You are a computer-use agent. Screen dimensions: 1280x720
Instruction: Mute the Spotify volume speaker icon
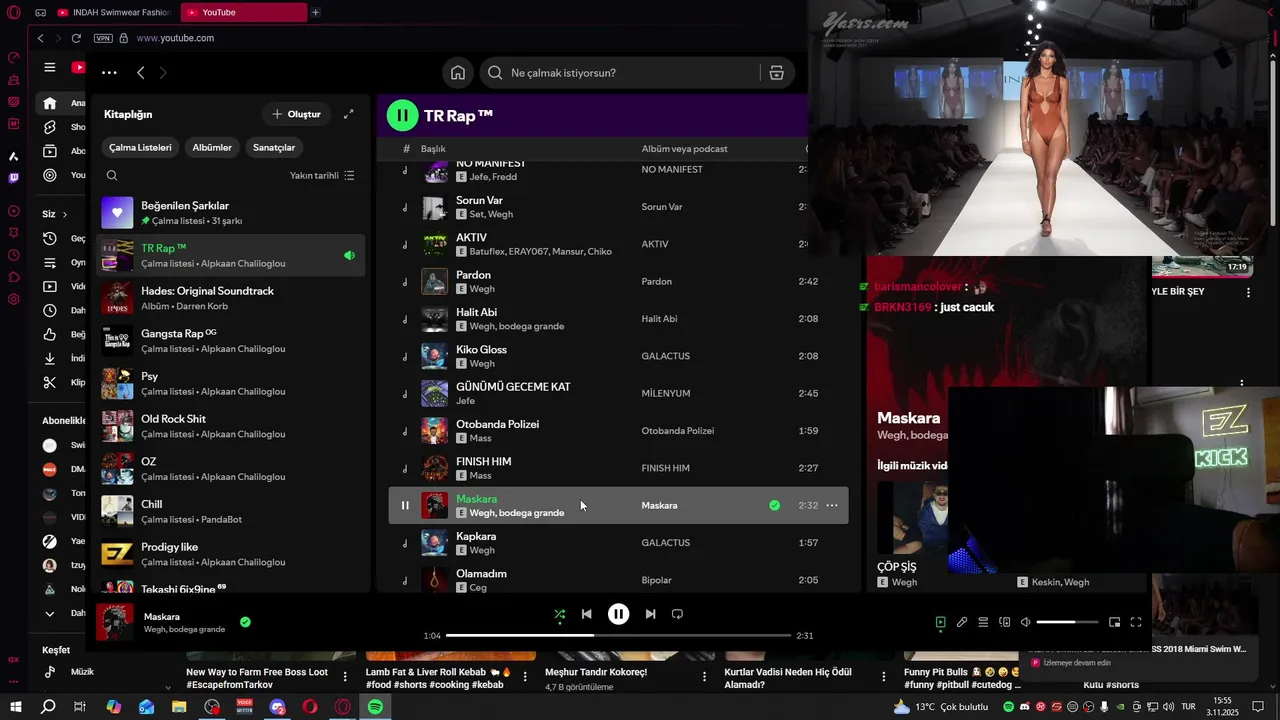(1025, 622)
